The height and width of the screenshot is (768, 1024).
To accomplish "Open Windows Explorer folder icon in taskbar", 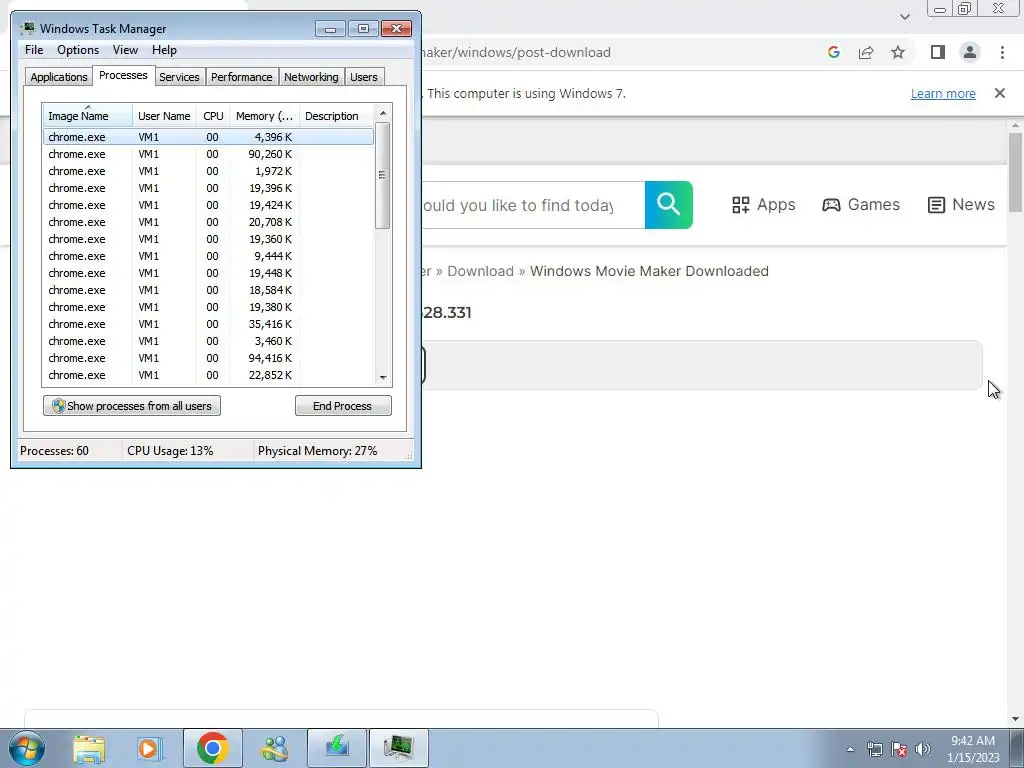I will coord(89,748).
